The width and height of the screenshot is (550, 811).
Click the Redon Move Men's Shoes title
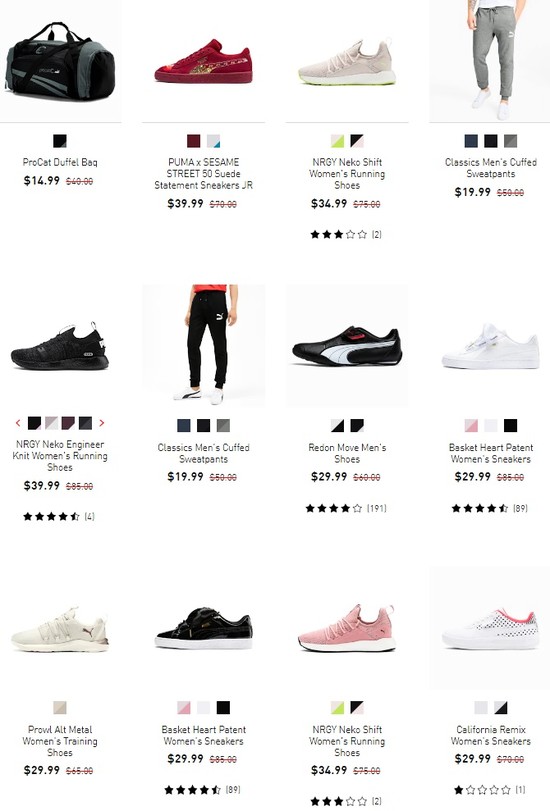click(x=347, y=453)
